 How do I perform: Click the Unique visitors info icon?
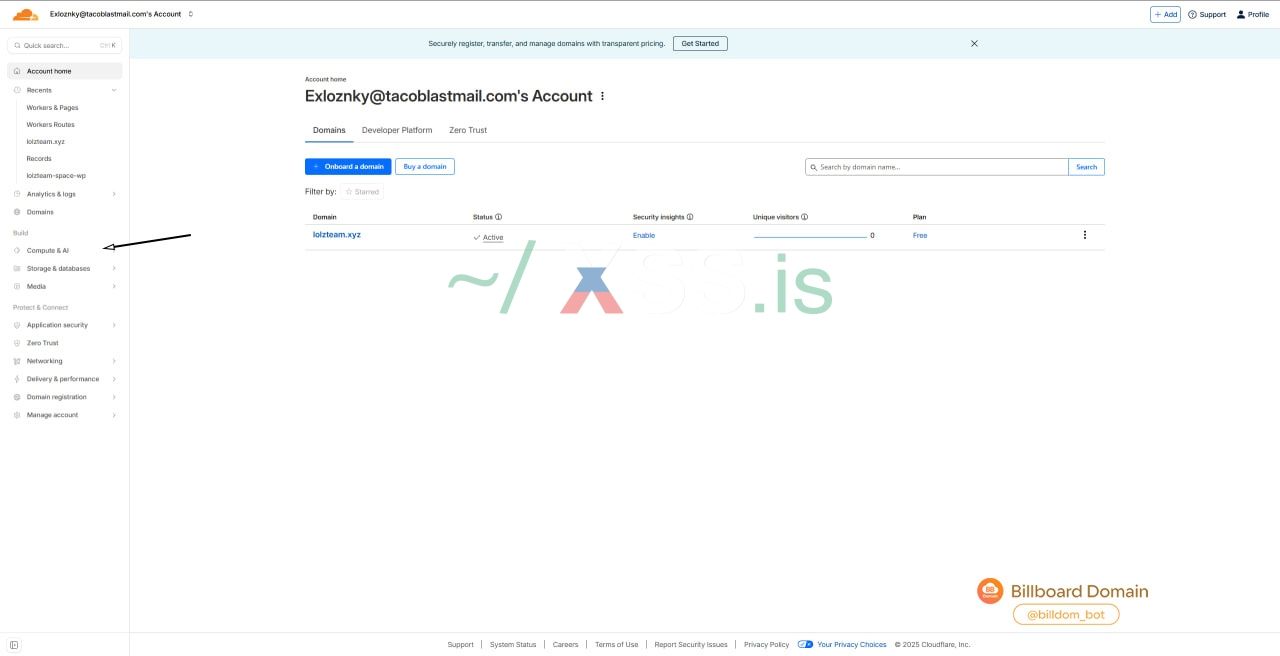click(x=805, y=217)
